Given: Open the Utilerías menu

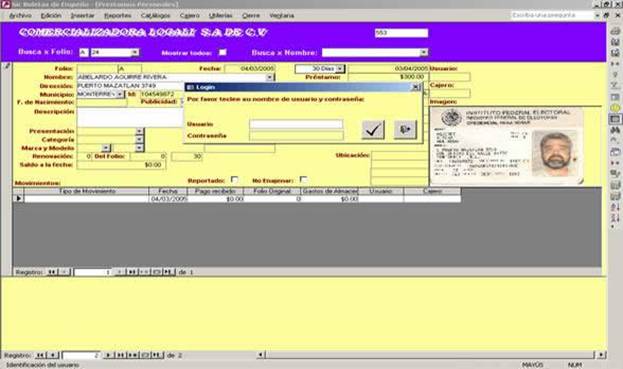Looking at the screenshot, I should tap(221, 15).
